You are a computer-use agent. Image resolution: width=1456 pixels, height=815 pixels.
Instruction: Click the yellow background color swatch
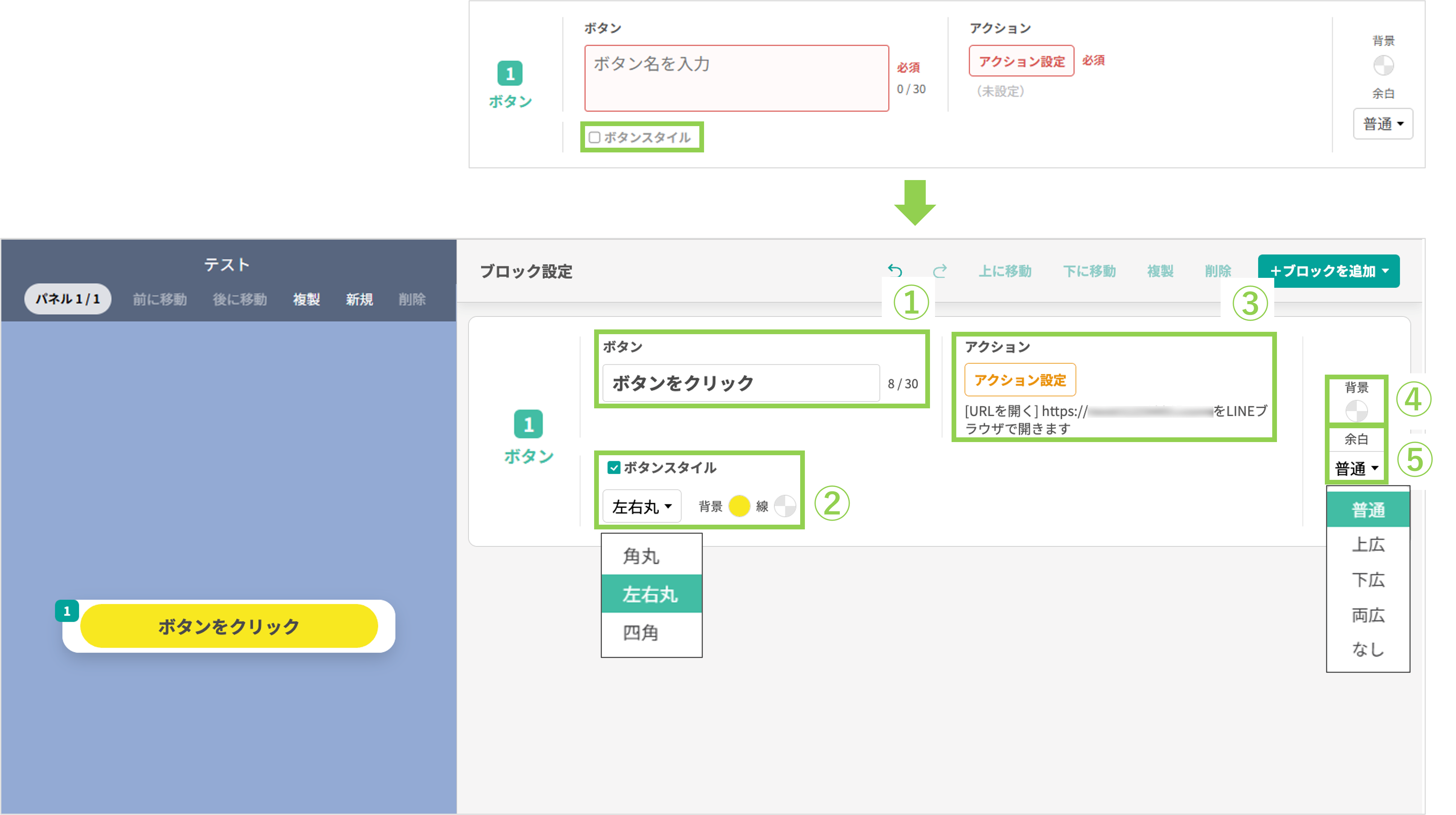click(739, 506)
